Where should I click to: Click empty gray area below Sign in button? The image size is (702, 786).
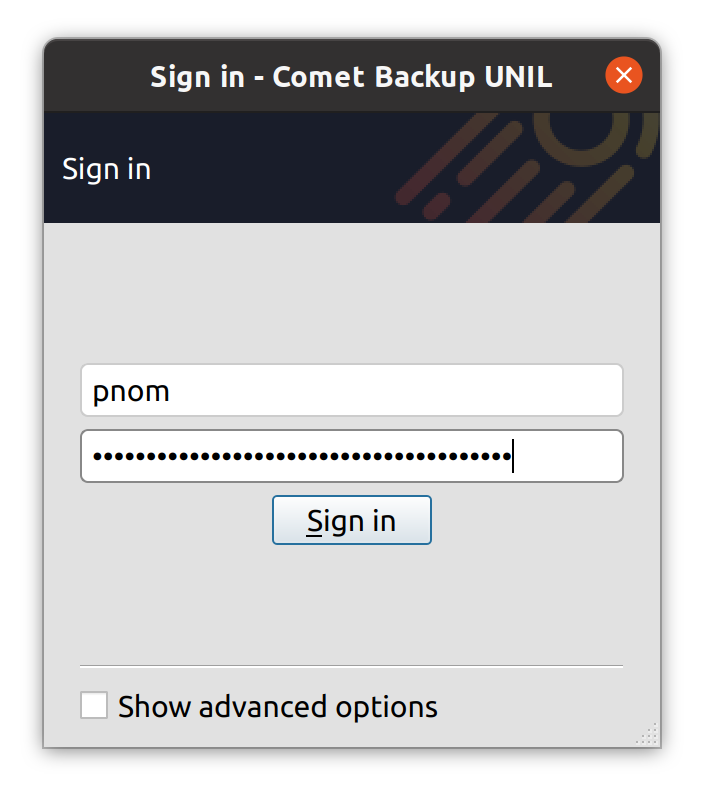coord(351,600)
